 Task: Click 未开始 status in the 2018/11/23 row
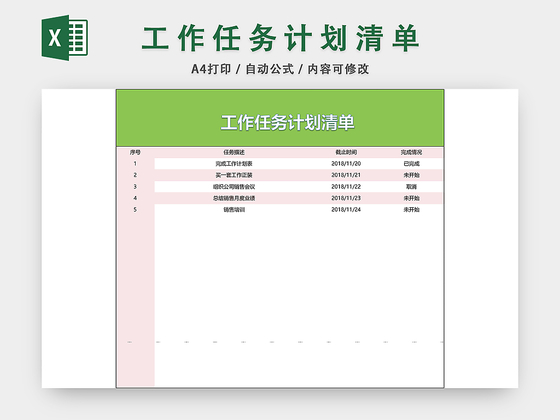(411, 198)
